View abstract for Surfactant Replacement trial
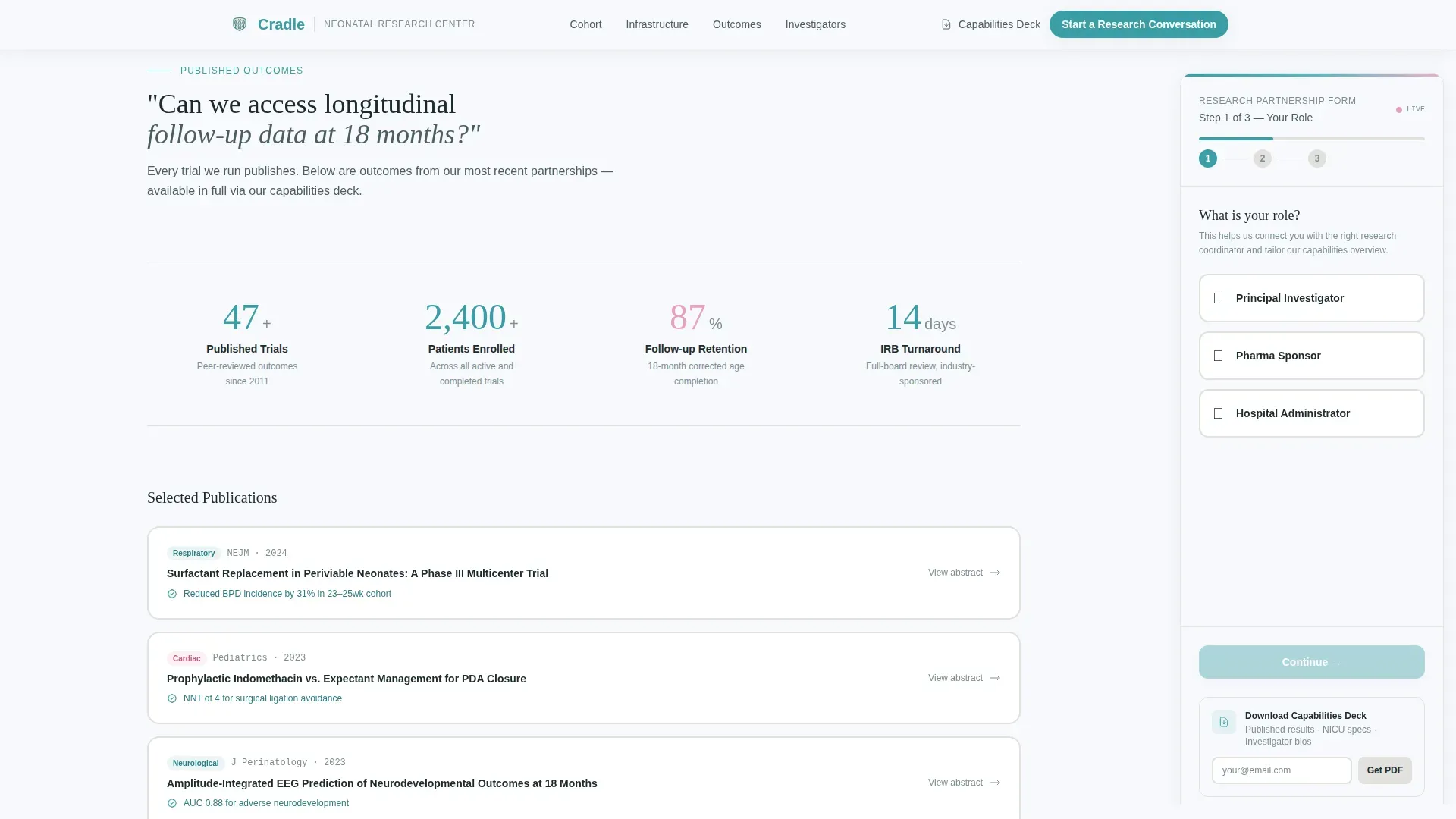 (x=964, y=573)
